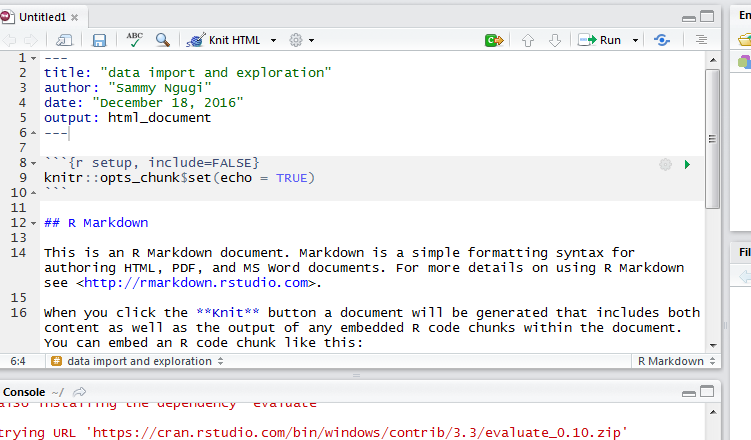
Task: Click the date line 'December 18, 2016'
Action: (x=144, y=103)
